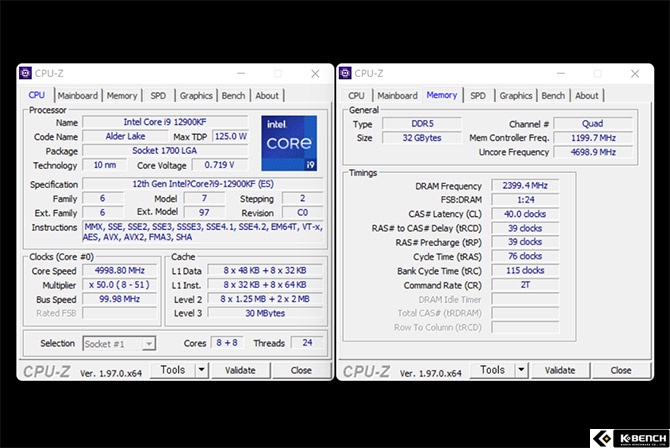Expand Tools dropdown arrow in left window
The height and width of the screenshot is (448, 670).
point(202,370)
